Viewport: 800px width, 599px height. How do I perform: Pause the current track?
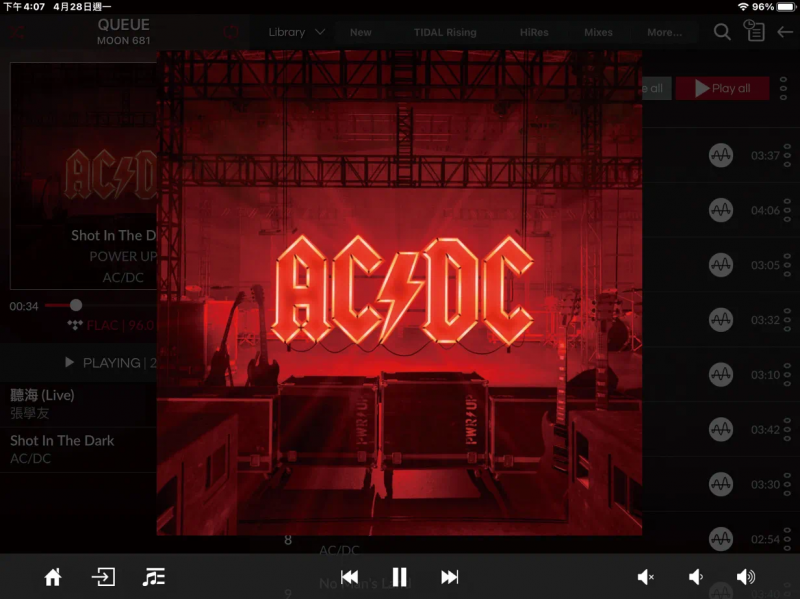click(399, 577)
